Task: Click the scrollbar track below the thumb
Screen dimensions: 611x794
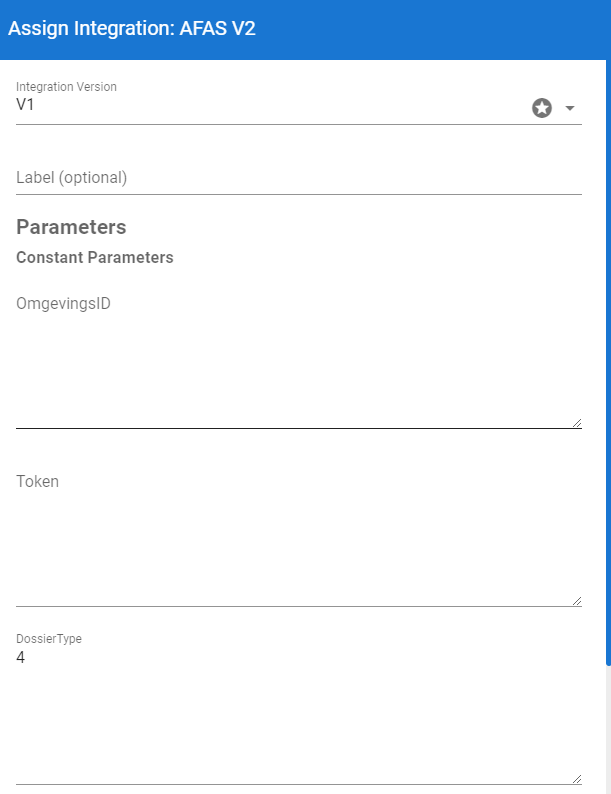Action: point(607,730)
